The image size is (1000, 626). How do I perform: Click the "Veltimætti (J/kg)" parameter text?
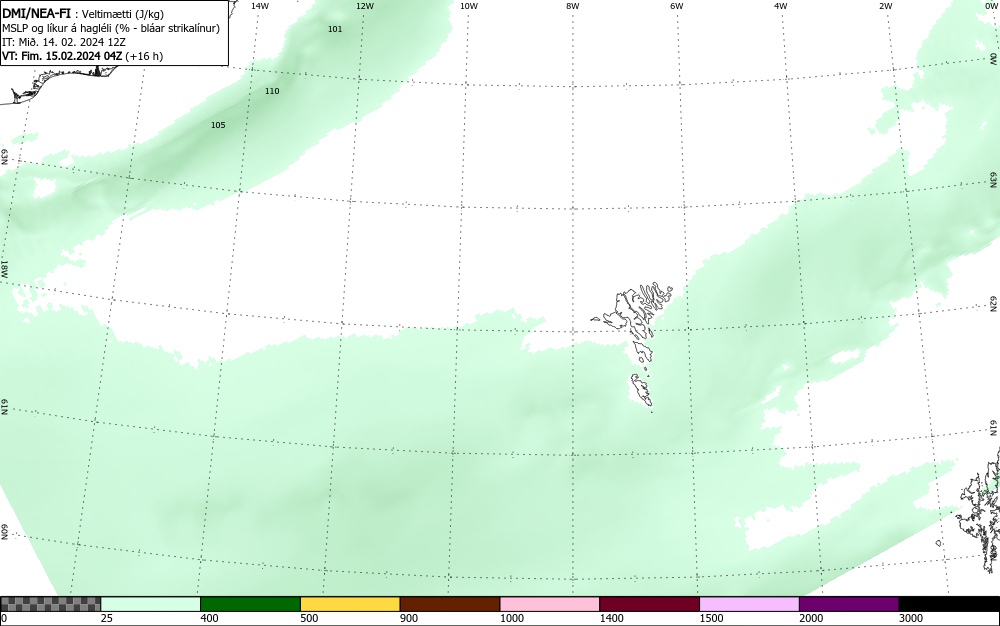(x=123, y=14)
